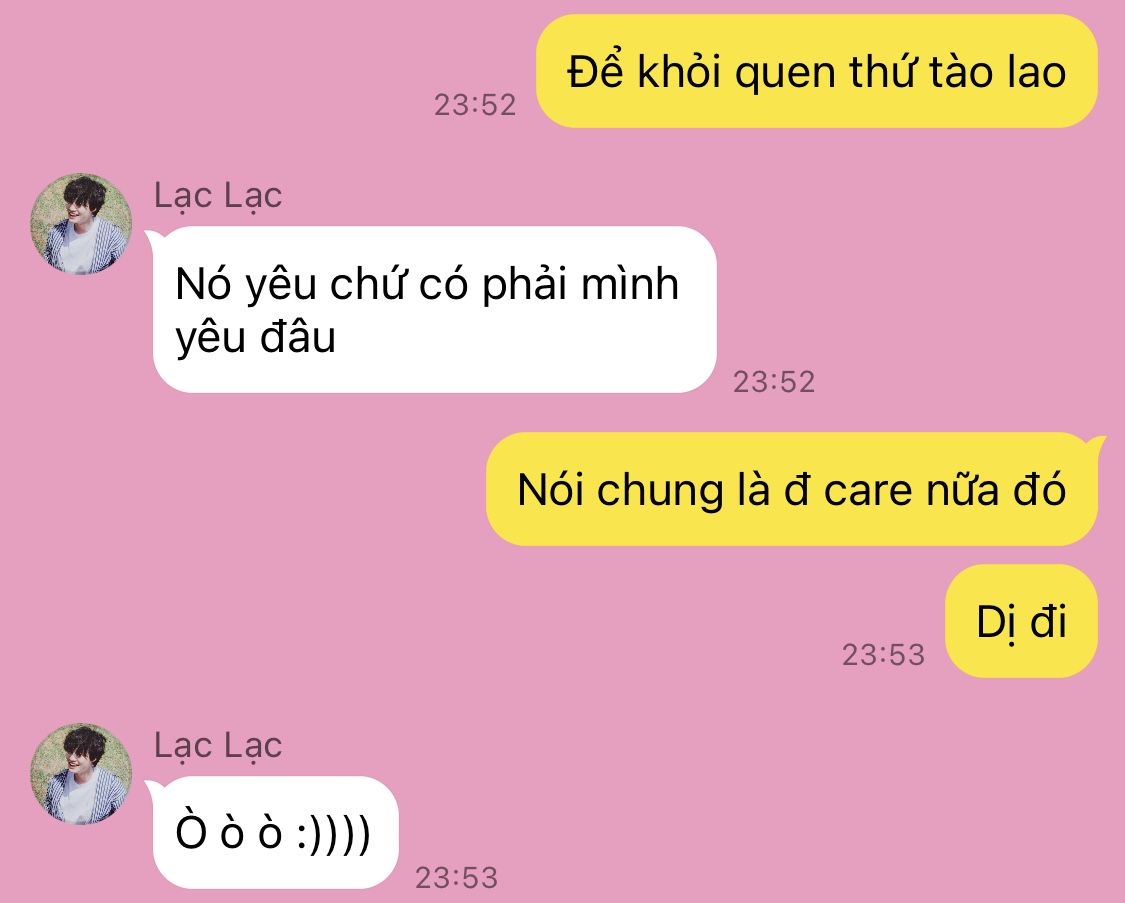Screen dimensions: 1125x903
Task: Tap the 23:53 timestamp after Ò ò ò
Action: pyautogui.click(x=456, y=878)
